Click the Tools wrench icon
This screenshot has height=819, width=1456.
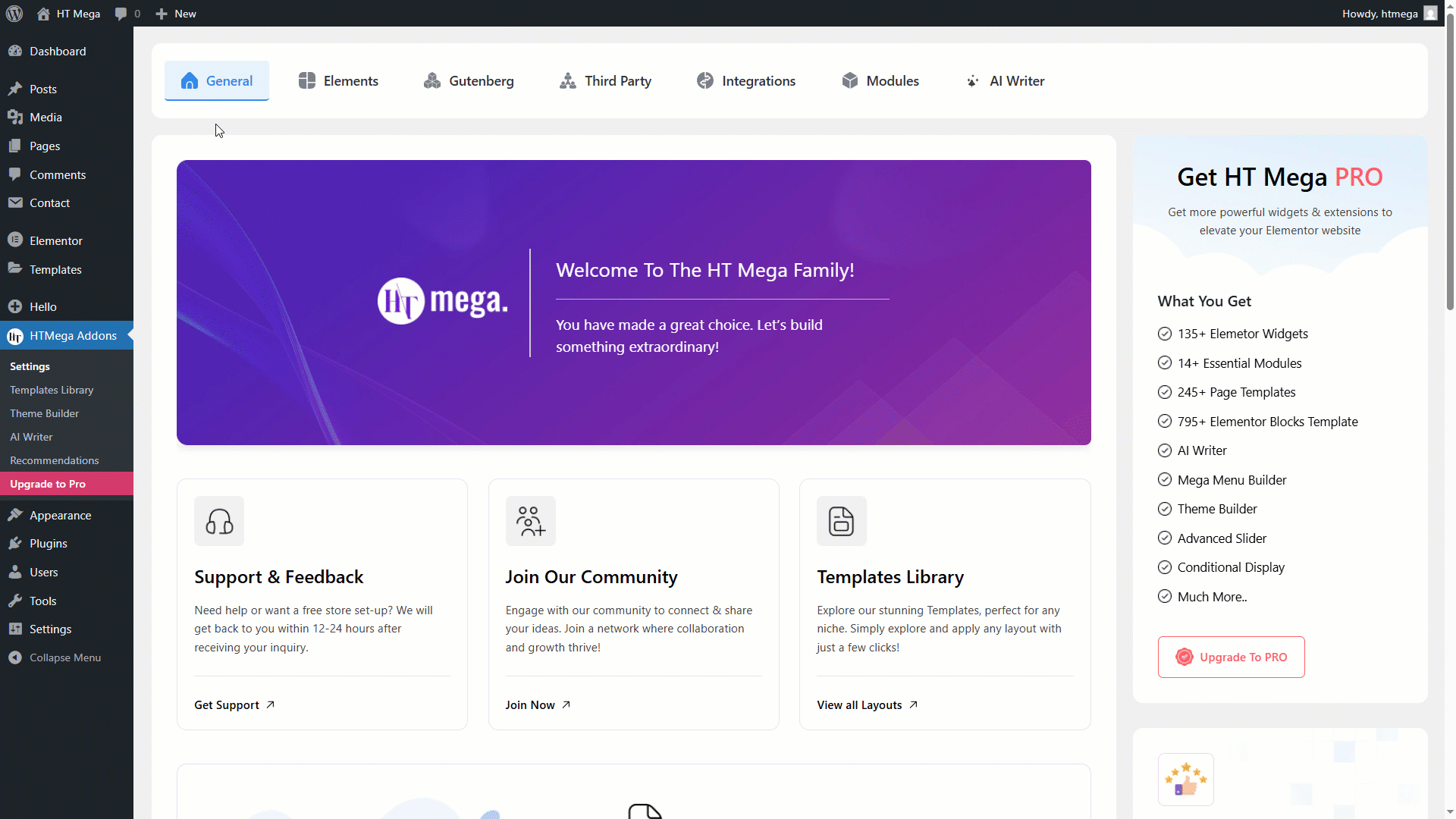(x=15, y=601)
